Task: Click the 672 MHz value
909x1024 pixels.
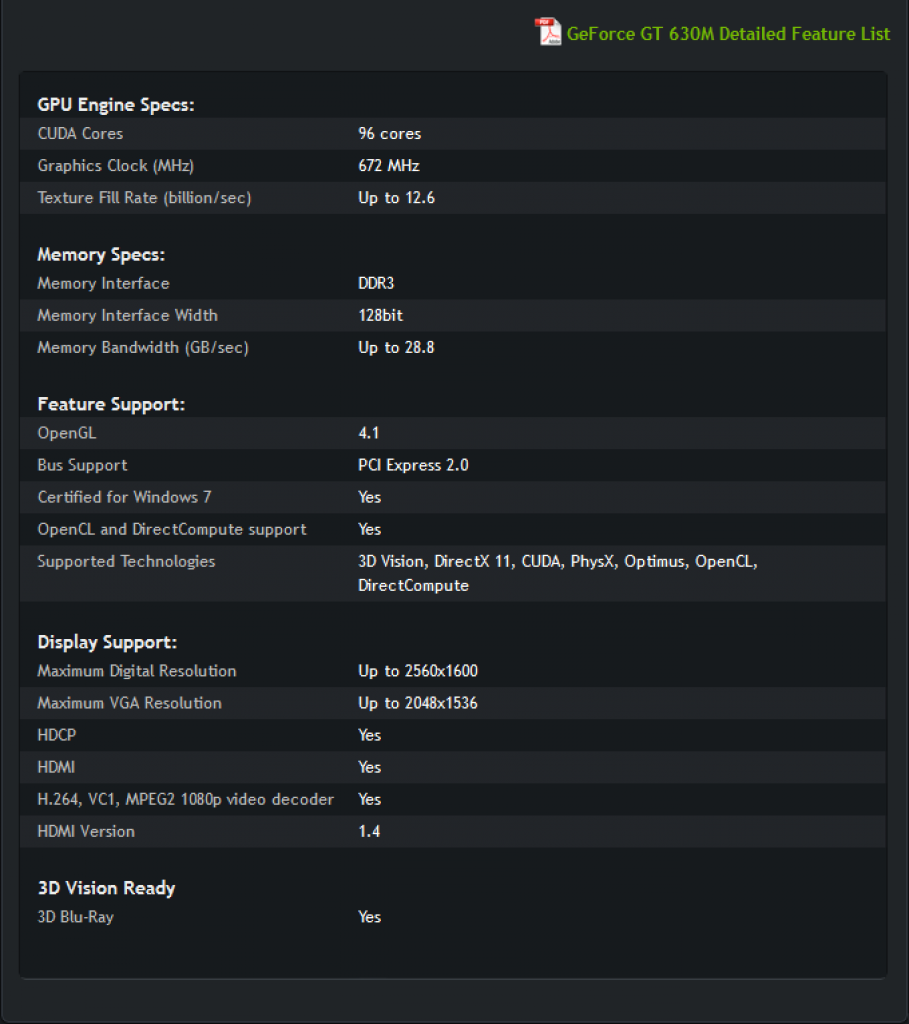Action: (389, 166)
